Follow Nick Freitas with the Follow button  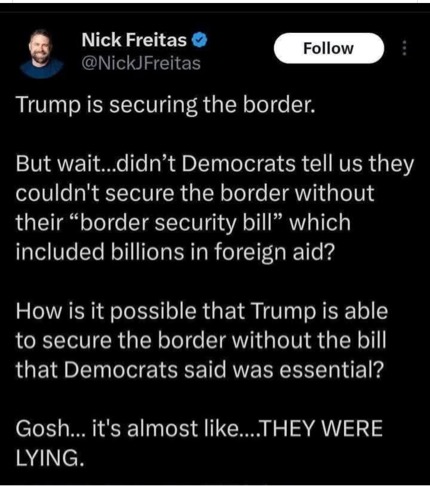(329, 48)
